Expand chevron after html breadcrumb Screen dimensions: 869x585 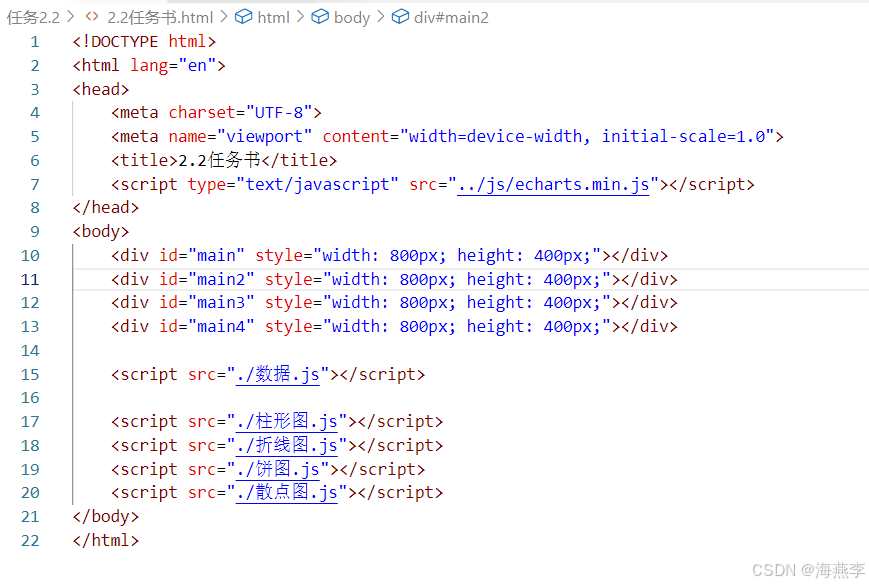coord(300,17)
